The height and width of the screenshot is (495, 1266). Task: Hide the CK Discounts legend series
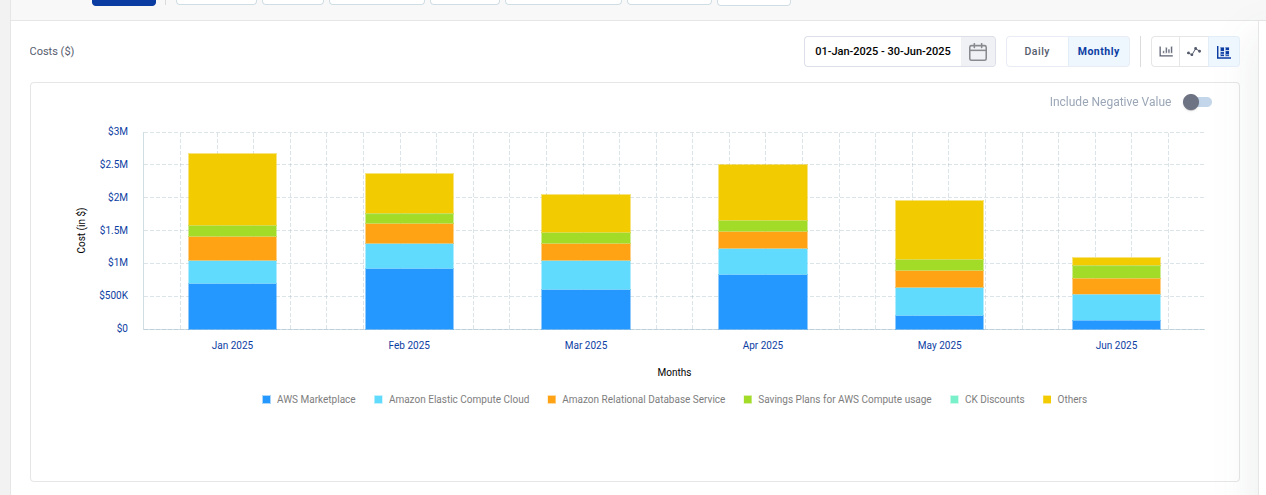coord(994,400)
